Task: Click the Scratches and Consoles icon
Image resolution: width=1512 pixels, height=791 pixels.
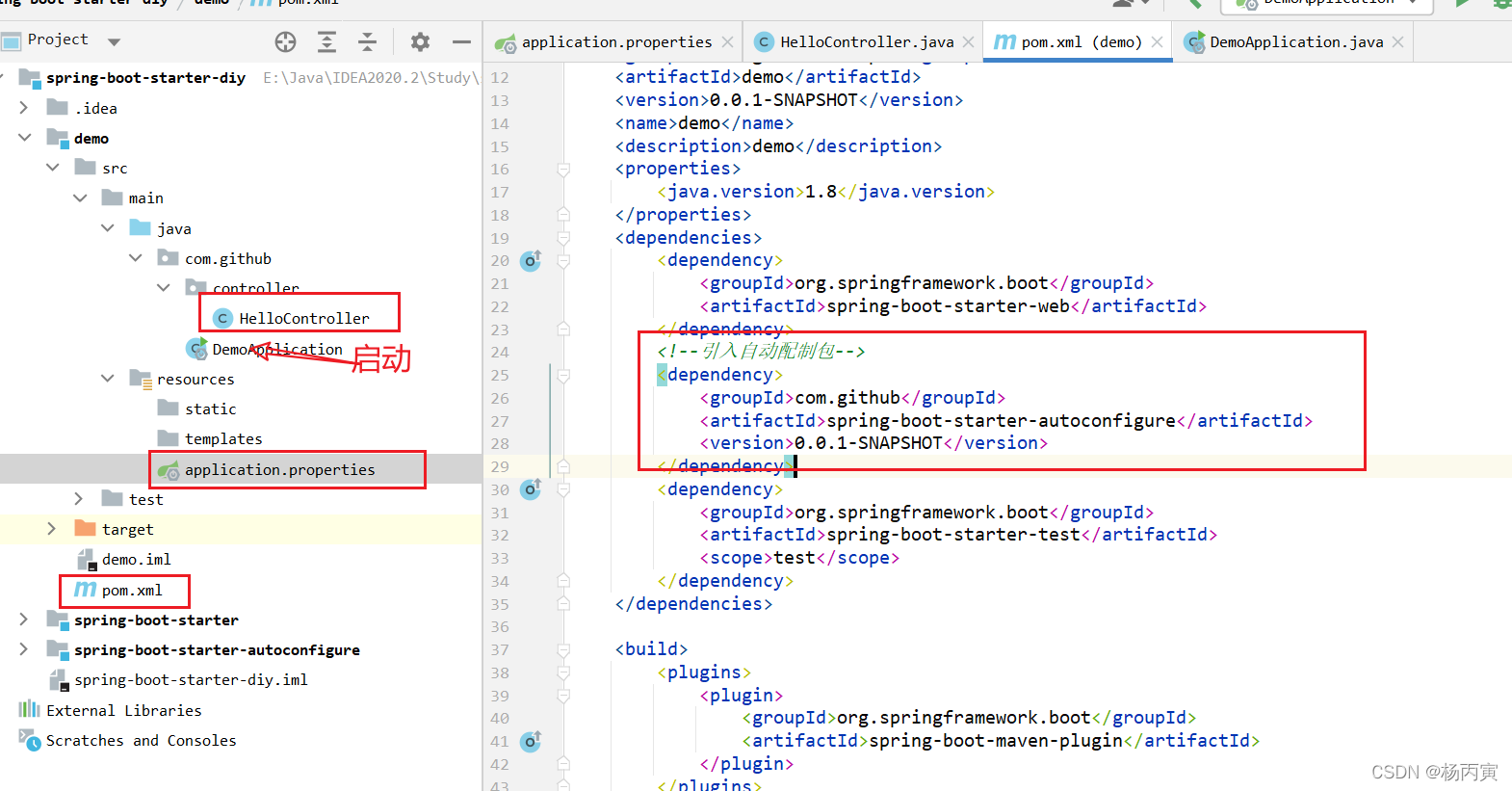Action: 29,739
